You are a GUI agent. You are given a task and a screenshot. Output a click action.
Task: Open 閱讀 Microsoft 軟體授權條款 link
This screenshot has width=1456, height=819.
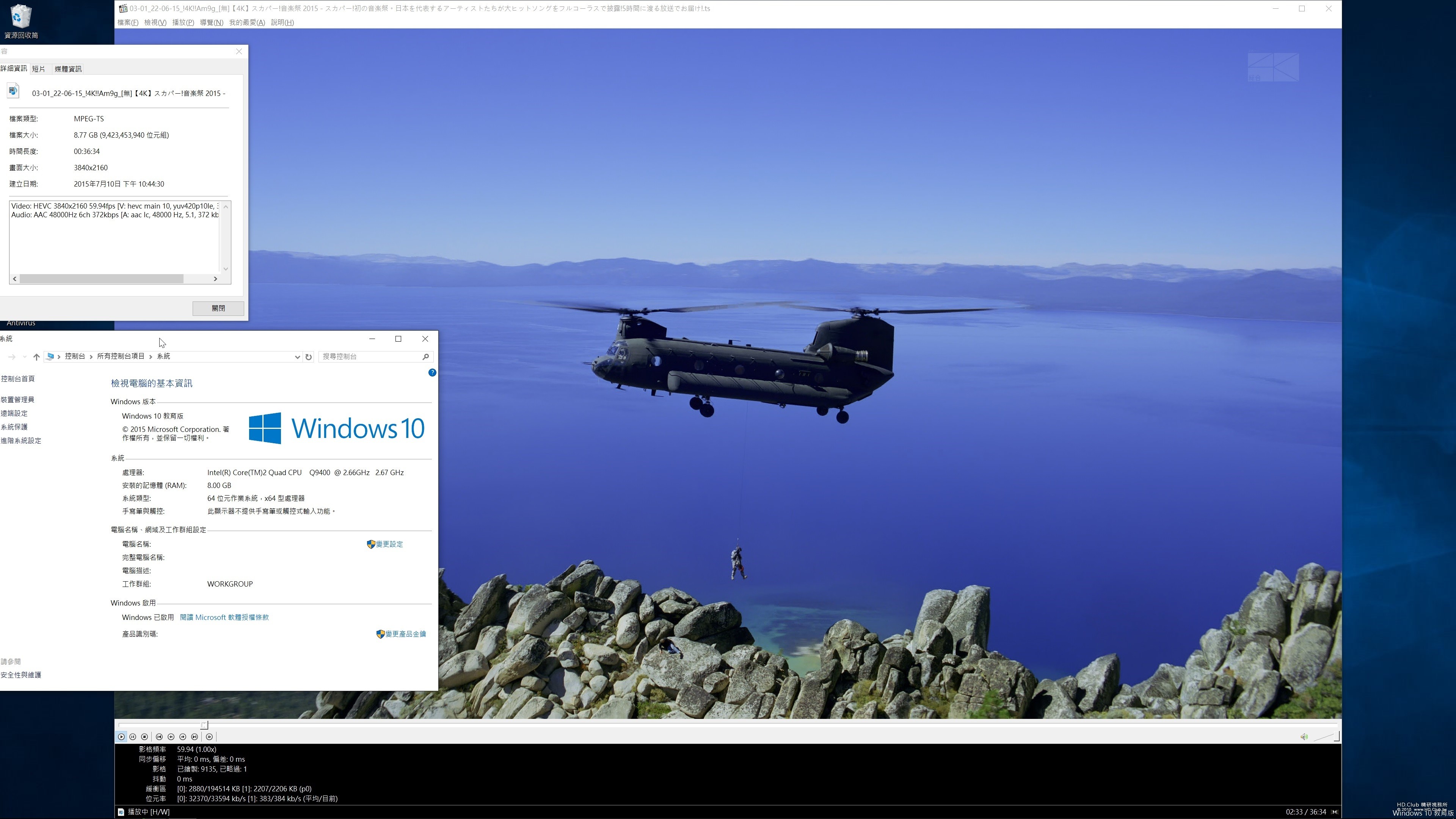(x=224, y=617)
